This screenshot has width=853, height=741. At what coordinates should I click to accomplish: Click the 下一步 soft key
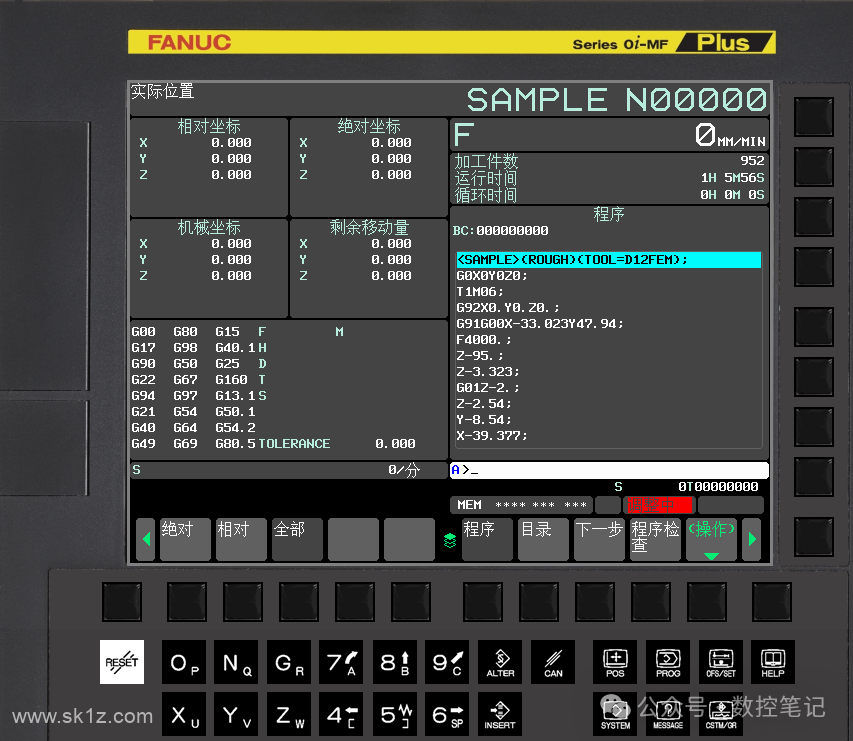[599, 539]
